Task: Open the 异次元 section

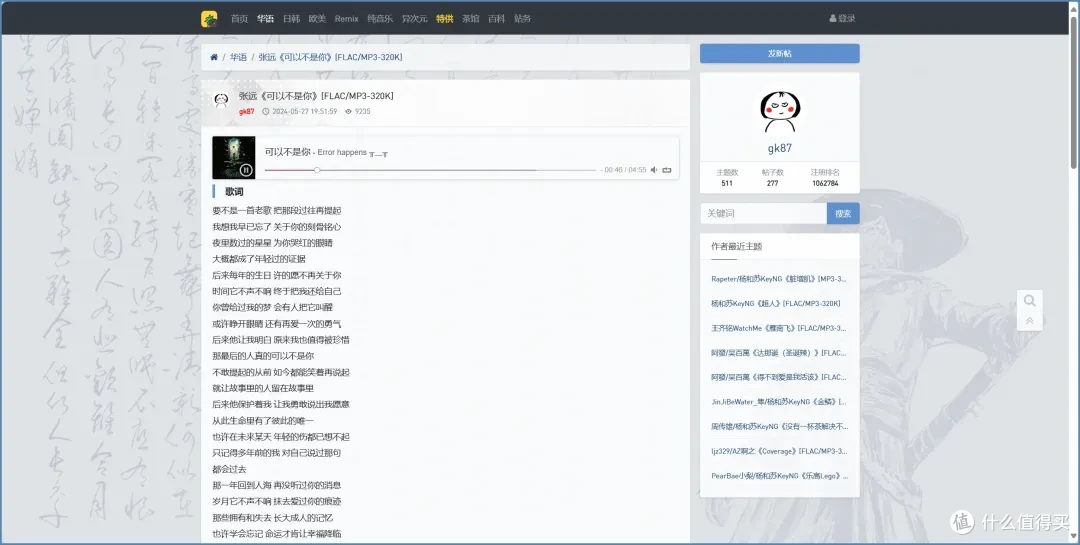Action: tap(415, 19)
